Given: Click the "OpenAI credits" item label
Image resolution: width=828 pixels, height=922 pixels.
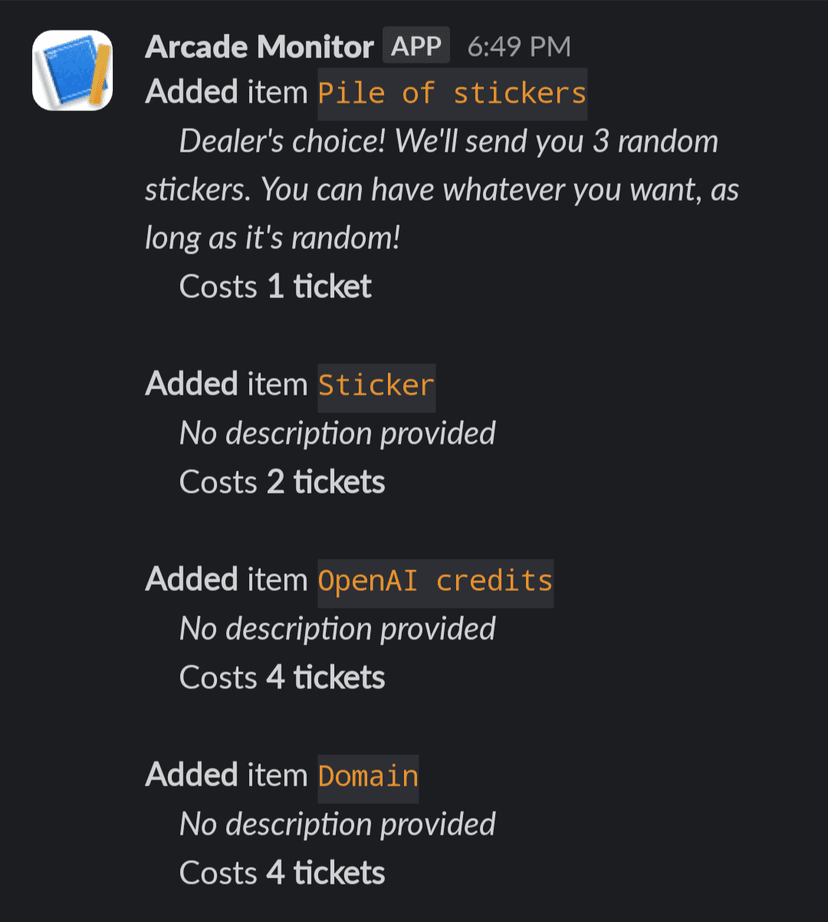Looking at the screenshot, I should 435,581.
